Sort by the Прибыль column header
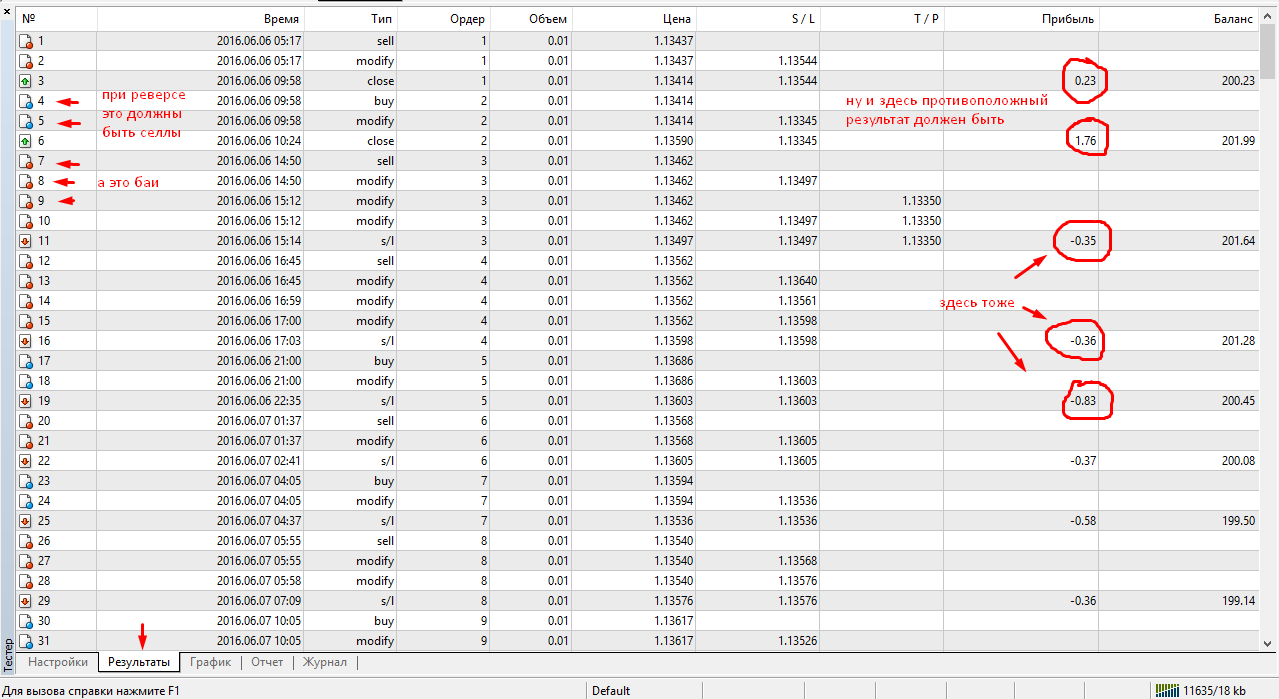The width and height of the screenshot is (1279, 699). (x=1020, y=20)
